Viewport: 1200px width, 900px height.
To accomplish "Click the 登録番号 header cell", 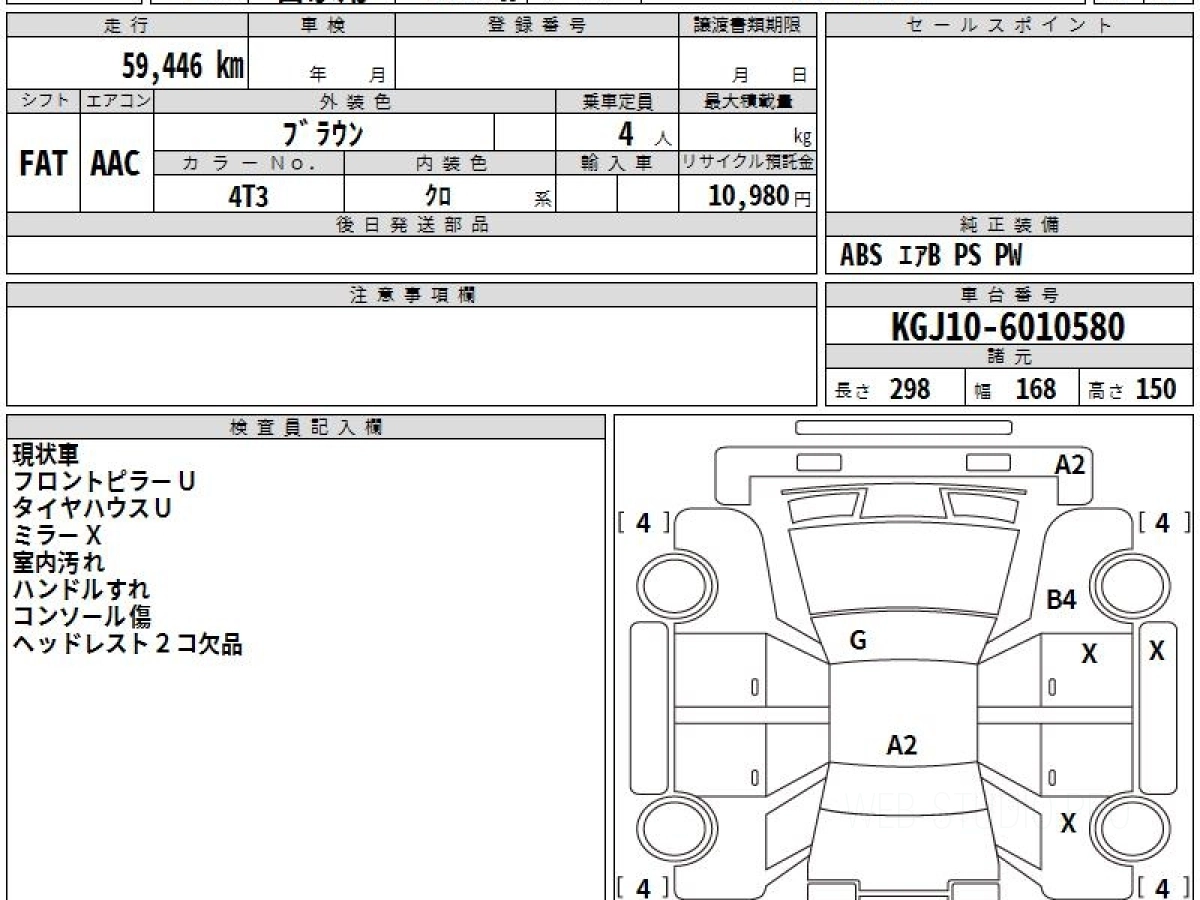I will (x=537, y=26).
